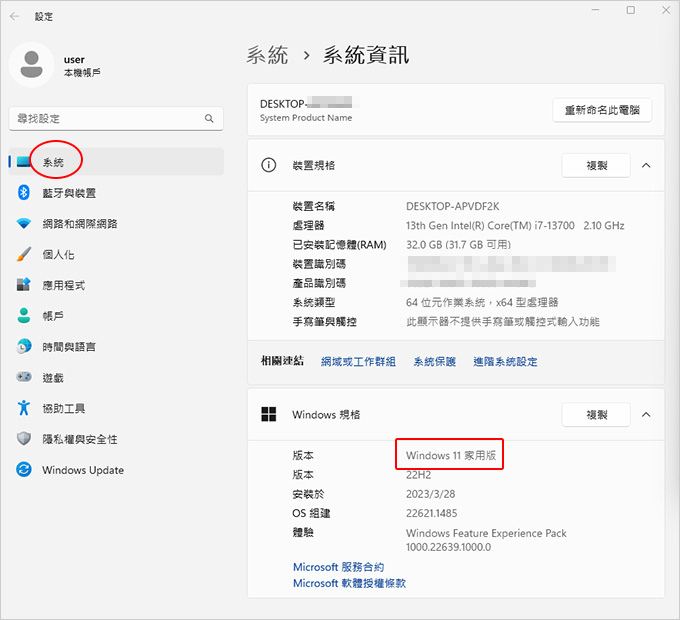Open 網域或工作群組 link
The image size is (680, 620).
pos(358,362)
